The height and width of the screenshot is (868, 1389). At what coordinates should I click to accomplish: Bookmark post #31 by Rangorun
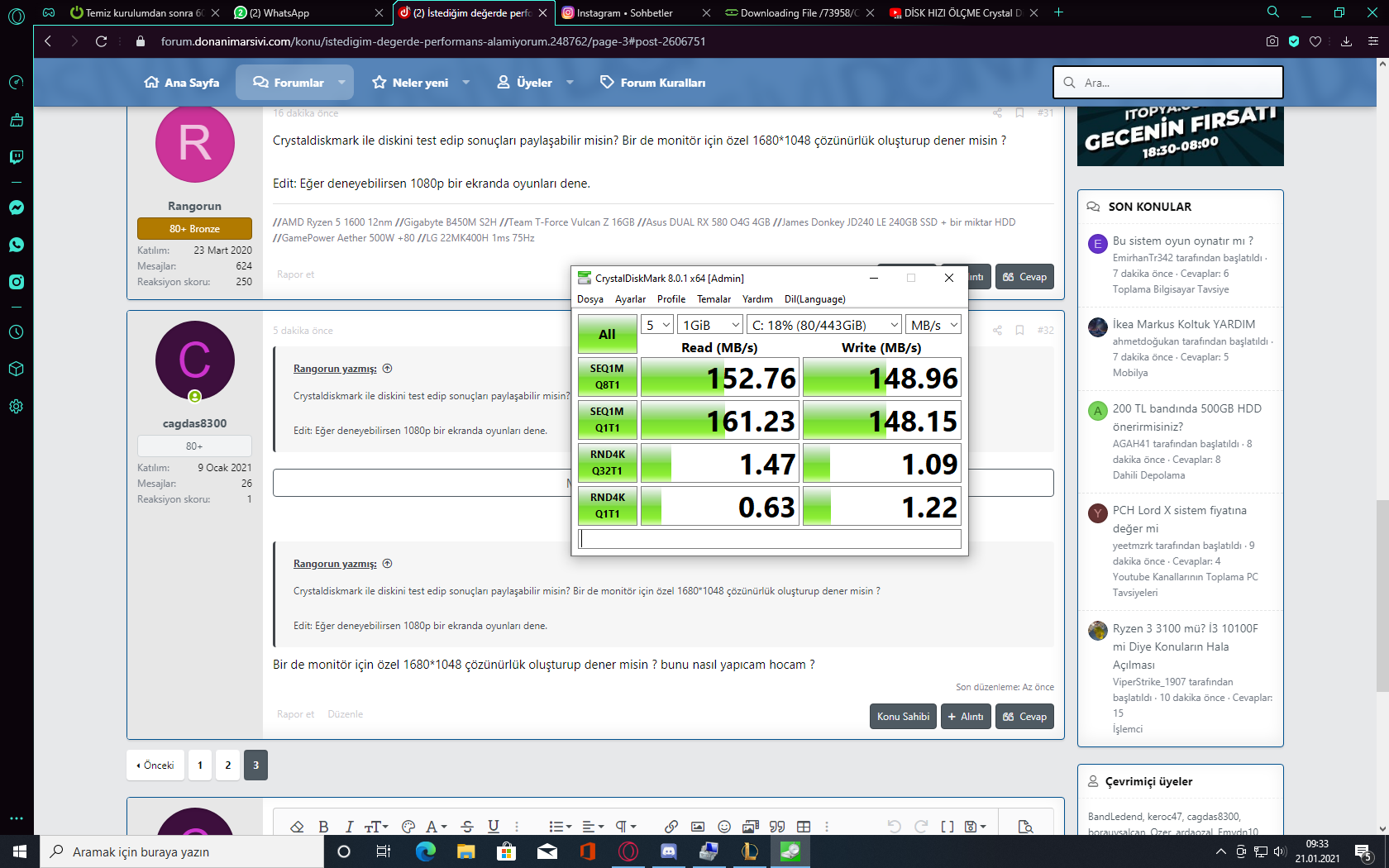point(1019,112)
